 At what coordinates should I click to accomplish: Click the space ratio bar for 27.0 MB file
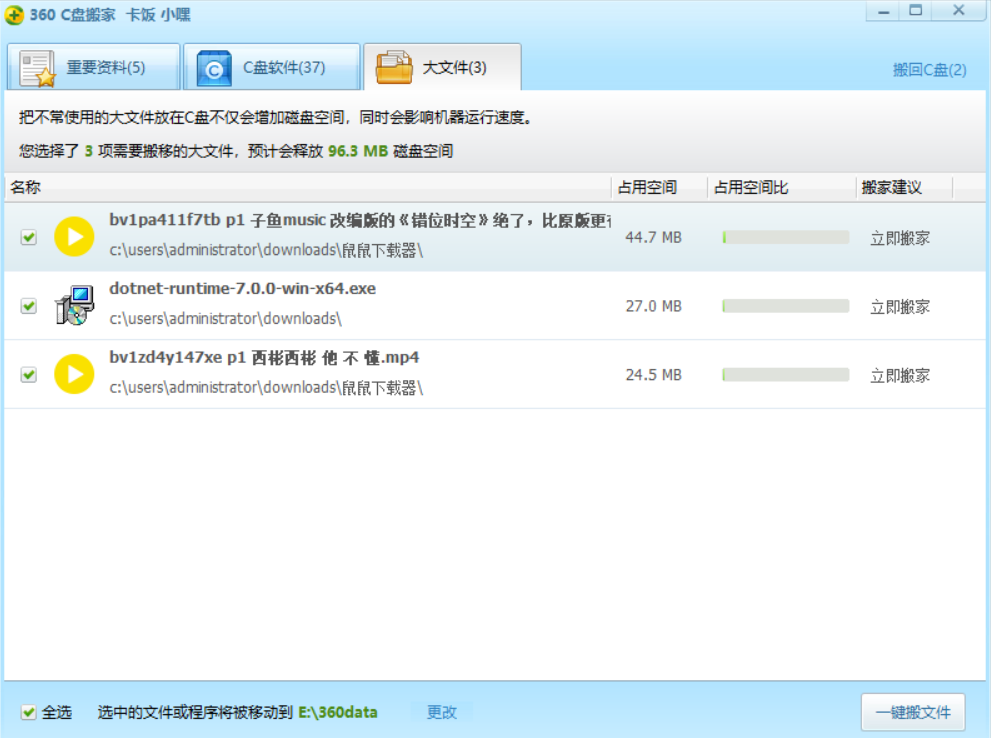786,306
